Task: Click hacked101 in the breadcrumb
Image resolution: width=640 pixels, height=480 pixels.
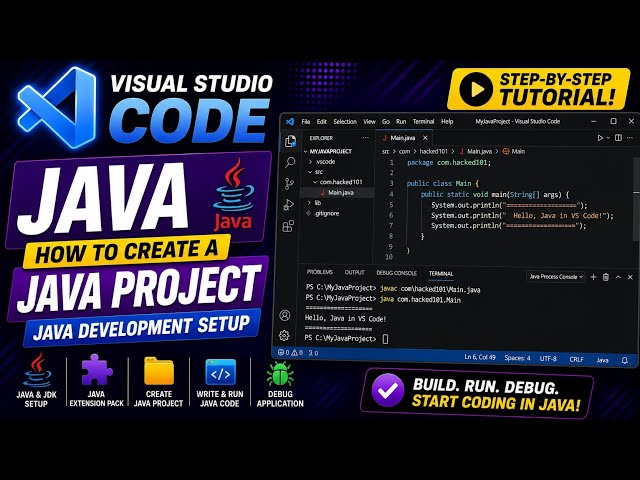Action: click(x=433, y=151)
